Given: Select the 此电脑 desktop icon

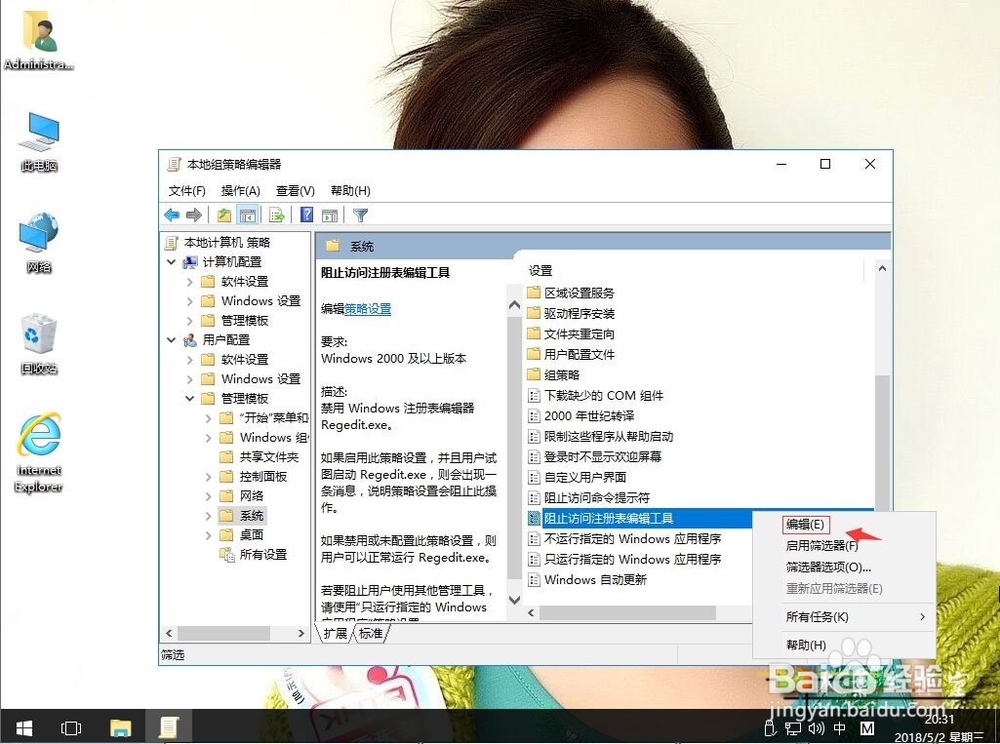Looking at the screenshot, I should click(x=40, y=142).
